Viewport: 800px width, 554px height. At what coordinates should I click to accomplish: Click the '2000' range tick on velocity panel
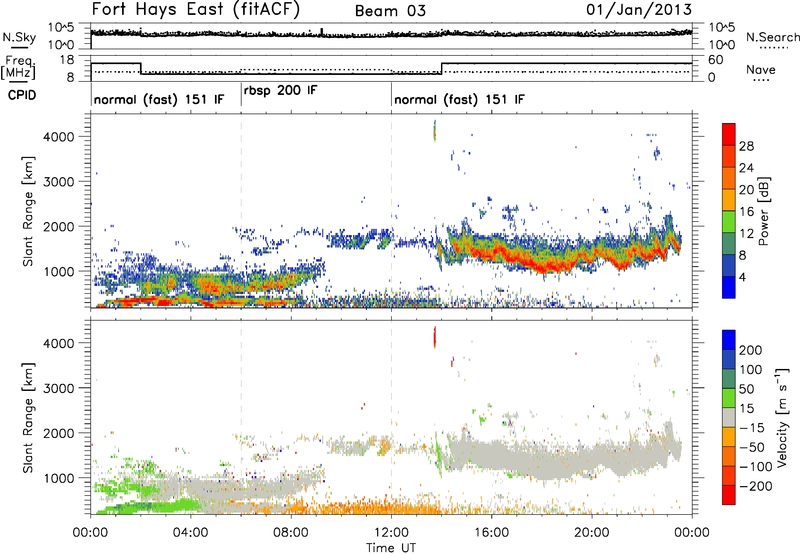pyautogui.click(x=59, y=433)
